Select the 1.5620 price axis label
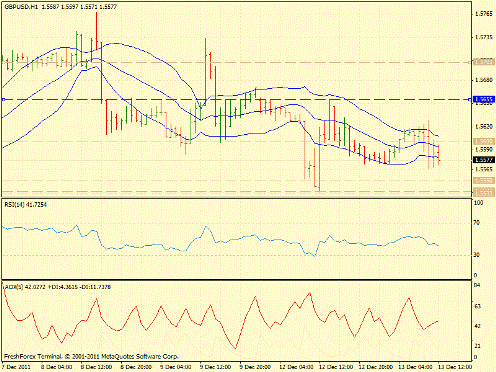 click(x=483, y=127)
